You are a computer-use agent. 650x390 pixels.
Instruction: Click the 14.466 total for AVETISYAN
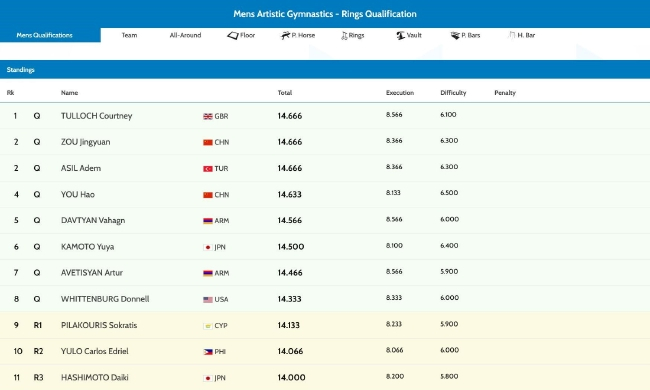(x=290, y=273)
